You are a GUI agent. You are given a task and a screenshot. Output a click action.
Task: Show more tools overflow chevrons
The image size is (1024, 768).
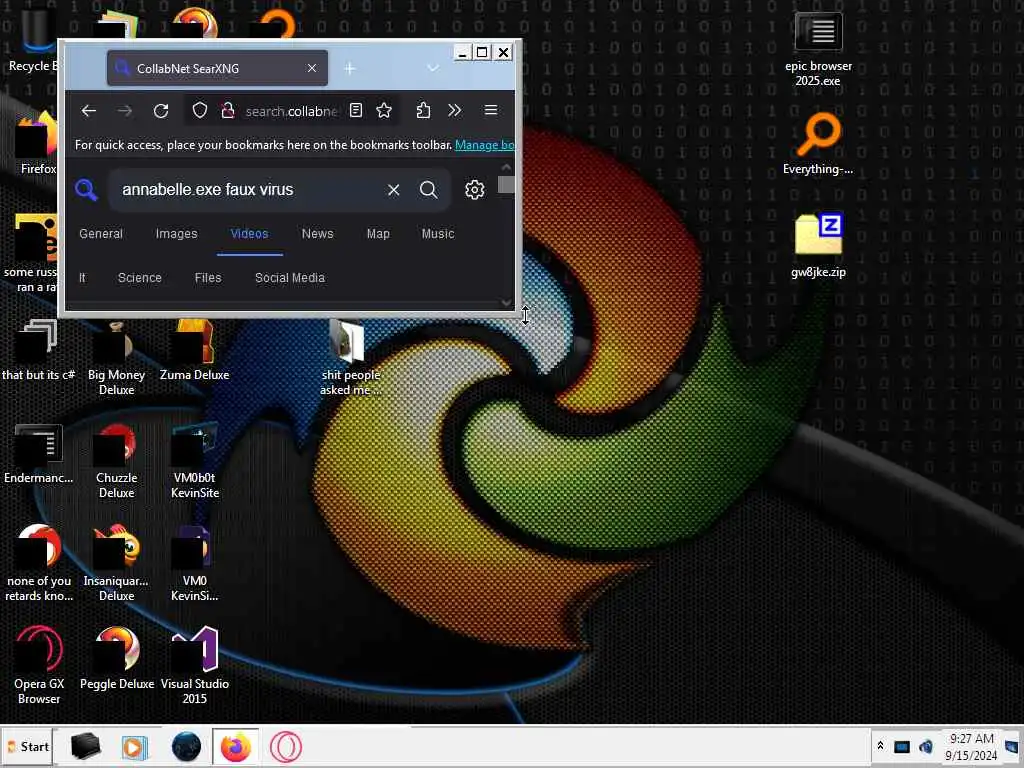tap(455, 110)
